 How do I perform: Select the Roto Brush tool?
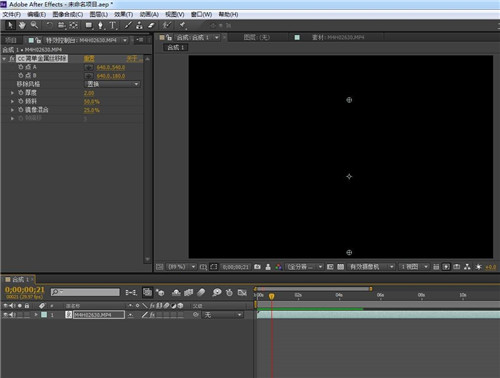166,25
